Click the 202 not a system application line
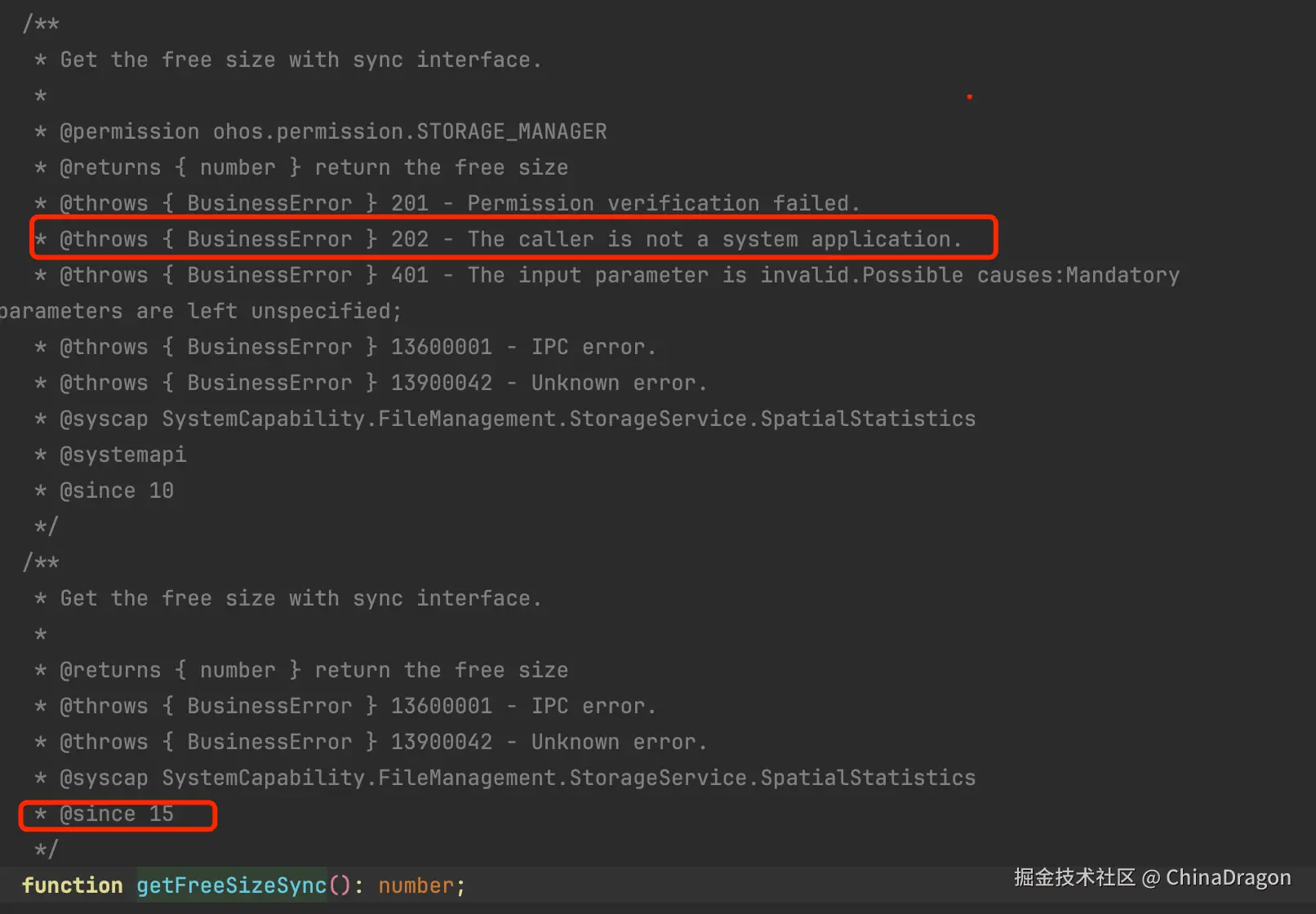Screen dimensions: 1316x914 coord(510,239)
